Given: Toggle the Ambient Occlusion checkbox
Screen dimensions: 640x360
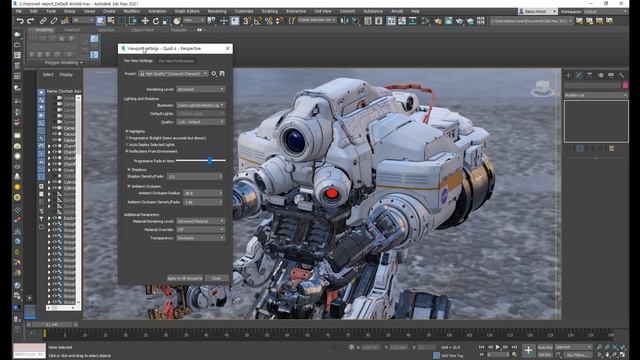Looking at the screenshot, I should pos(129,186).
